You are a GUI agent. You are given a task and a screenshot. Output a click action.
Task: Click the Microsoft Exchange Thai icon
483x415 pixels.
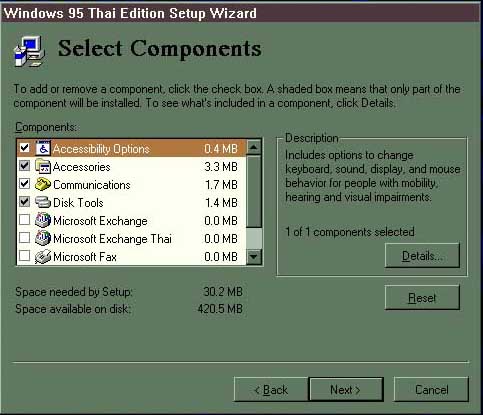click(x=43, y=238)
